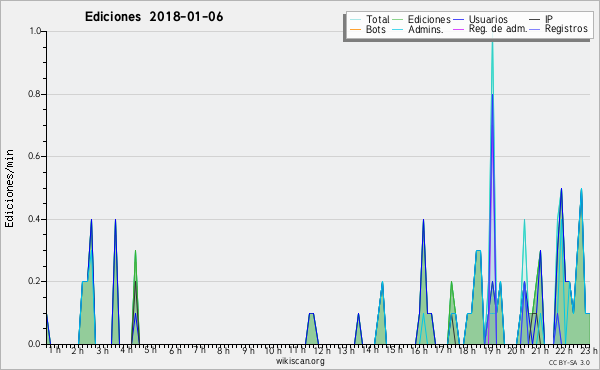Click the CC BY-SA 3.0 license text
Viewport: 600px width, 370px height.
pyautogui.click(x=569, y=362)
